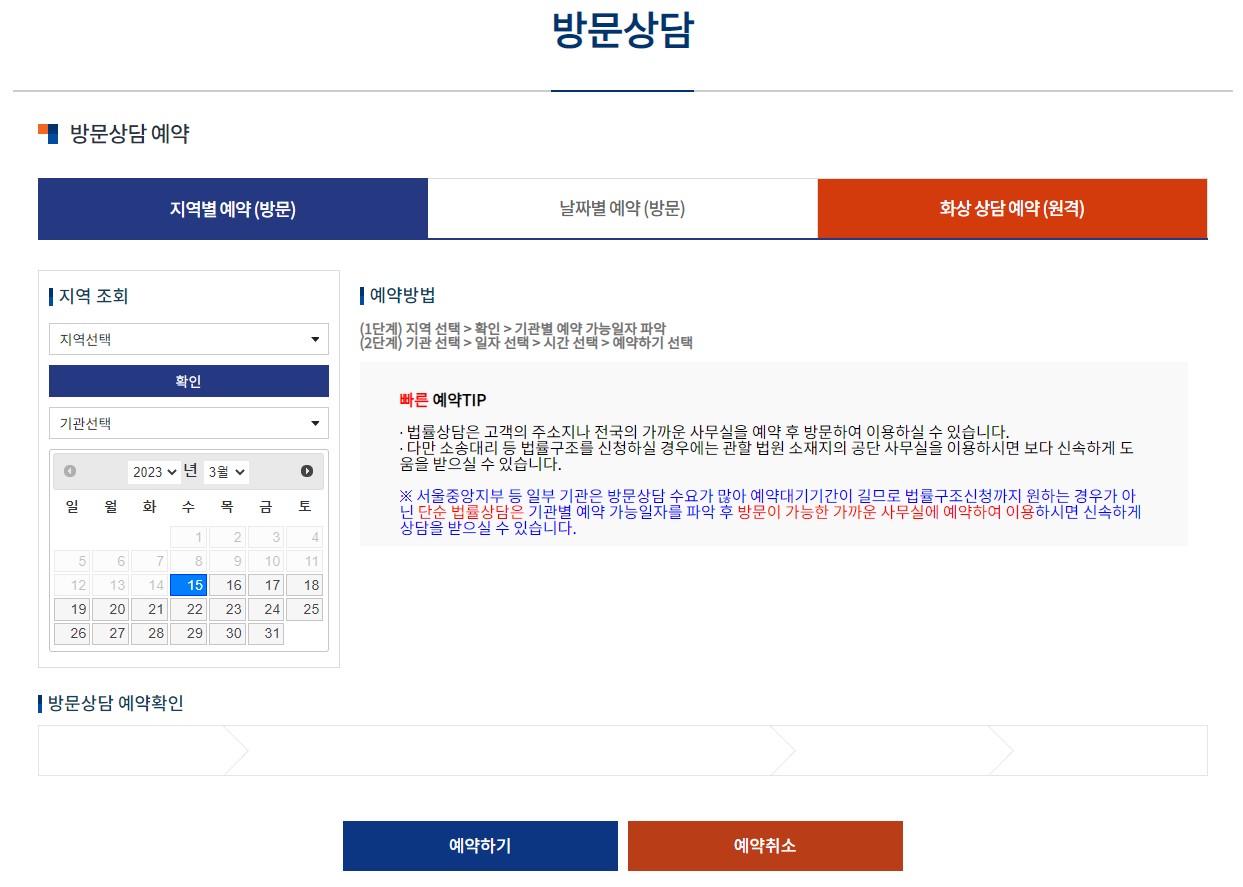Select March 25 on the calendar
The height and width of the screenshot is (887, 1243).
[x=305, y=609]
